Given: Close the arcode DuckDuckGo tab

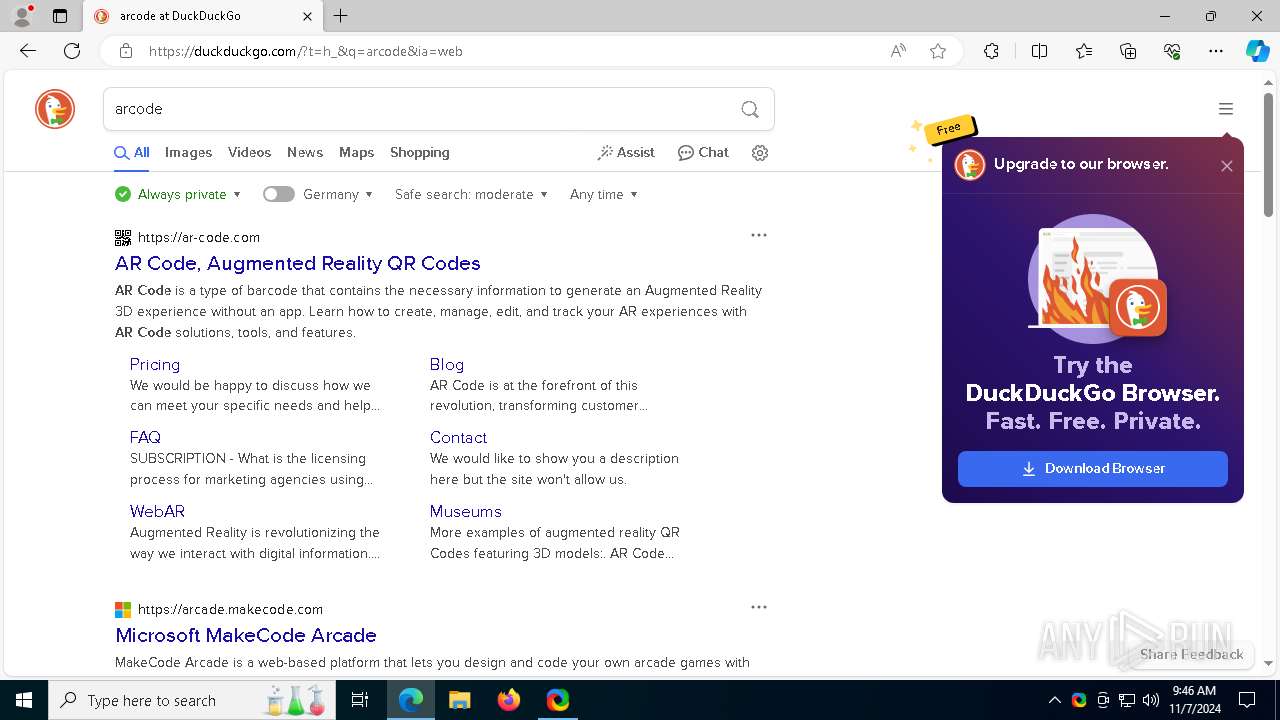Looking at the screenshot, I should [x=307, y=16].
